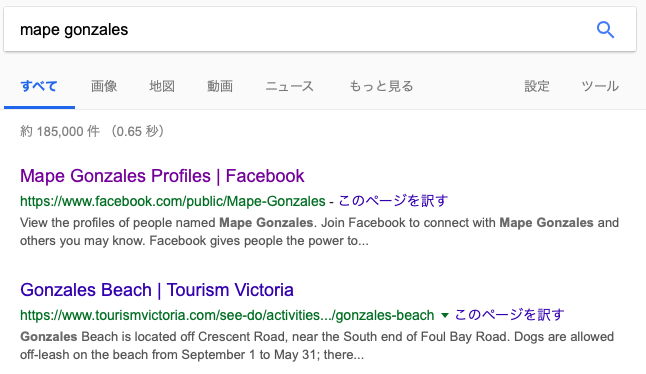The image size is (646, 374).
Task: Click the Gonzales Beach description snippet
Action: pos(317,346)
